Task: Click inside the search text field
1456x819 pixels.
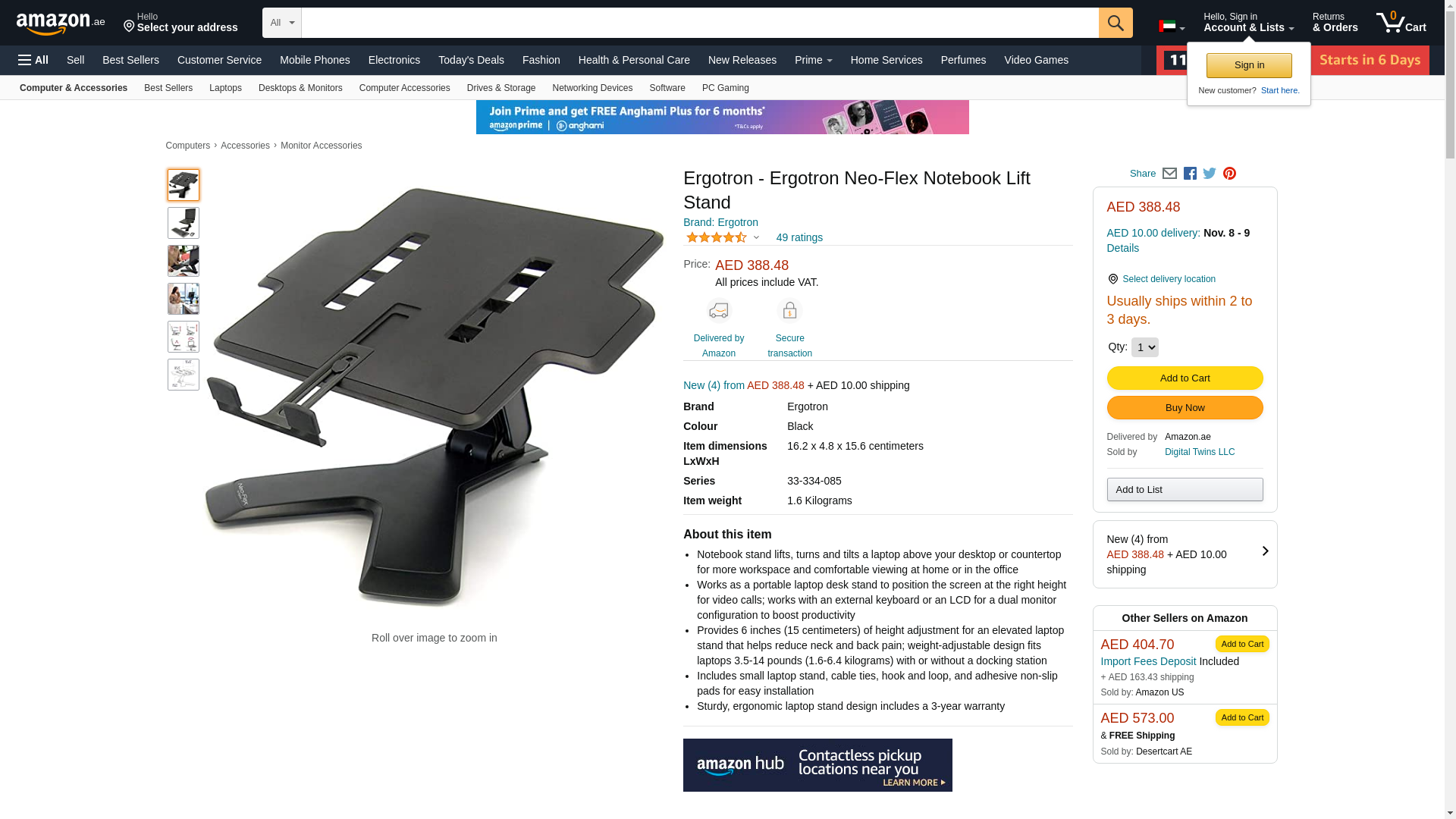Action: tap(699, 23)
